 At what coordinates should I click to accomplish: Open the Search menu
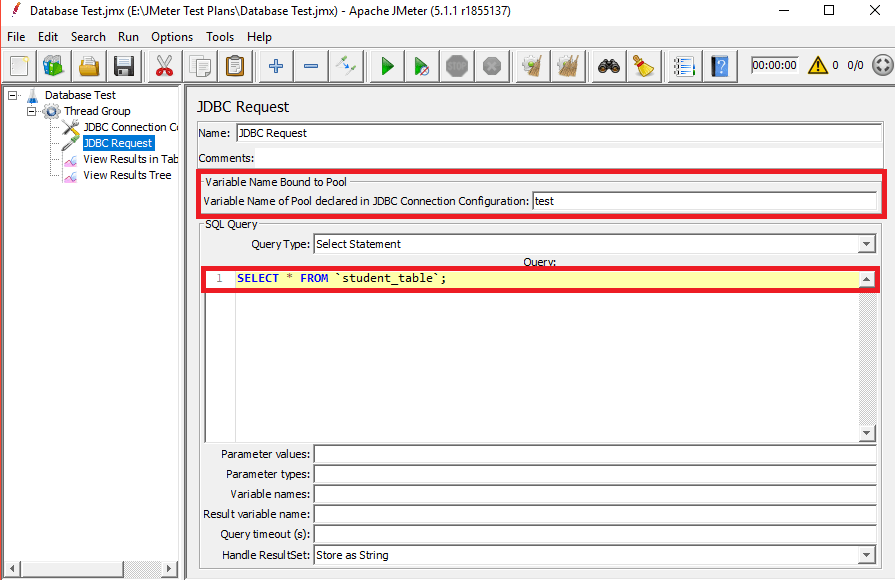(x=88, y=37)
